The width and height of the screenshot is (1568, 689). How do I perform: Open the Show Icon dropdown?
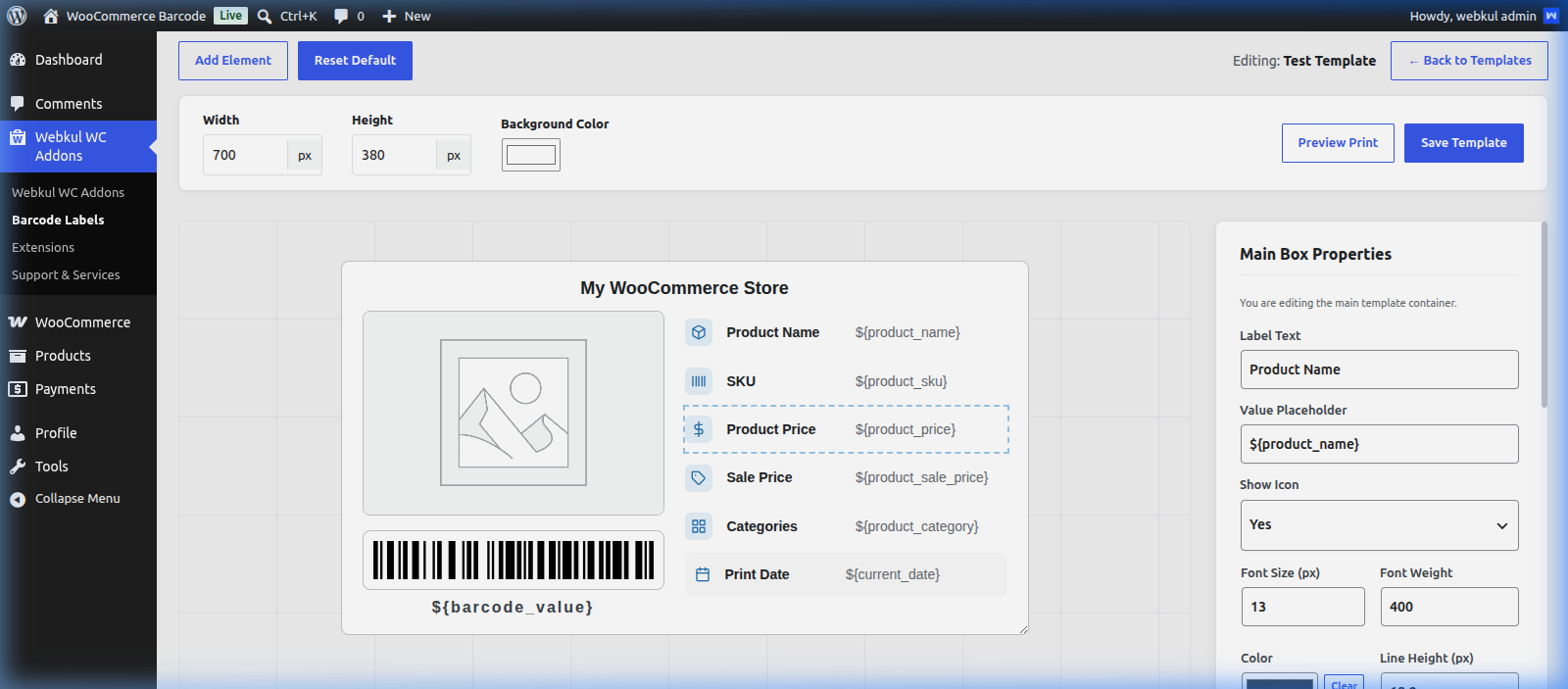click(1379, 525)
